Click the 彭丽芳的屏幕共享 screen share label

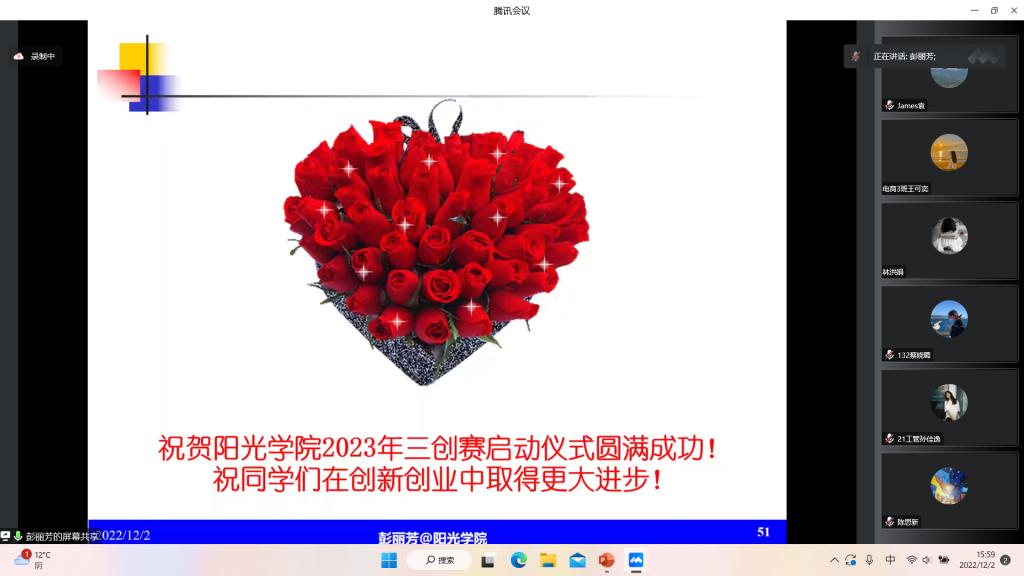click(x=60, y=537)
